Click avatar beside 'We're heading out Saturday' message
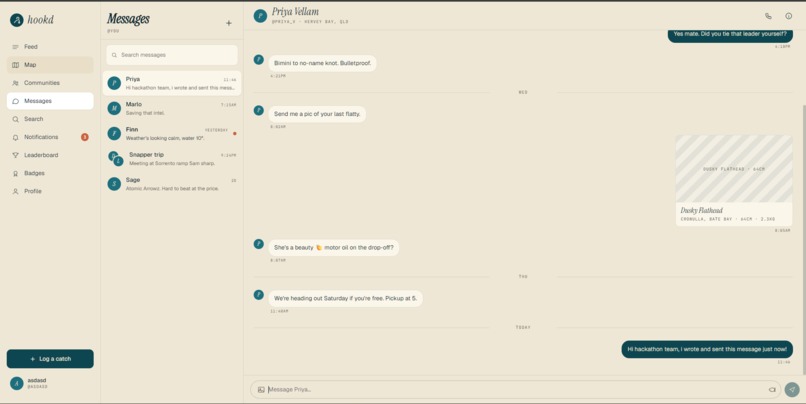The height and width of the screenshot is (404, 806). (259, 295)
